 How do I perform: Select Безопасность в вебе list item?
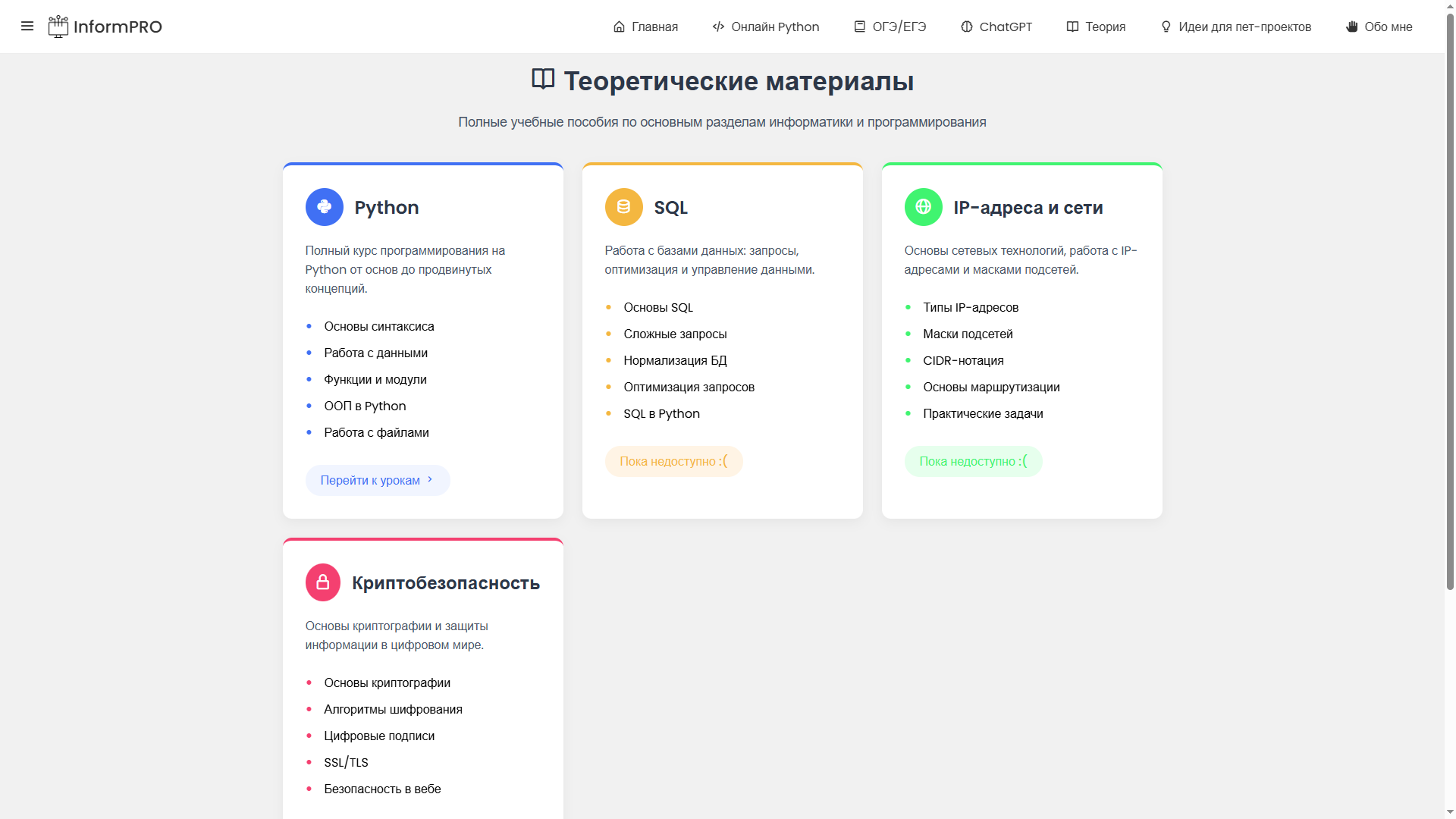[383, 789]
